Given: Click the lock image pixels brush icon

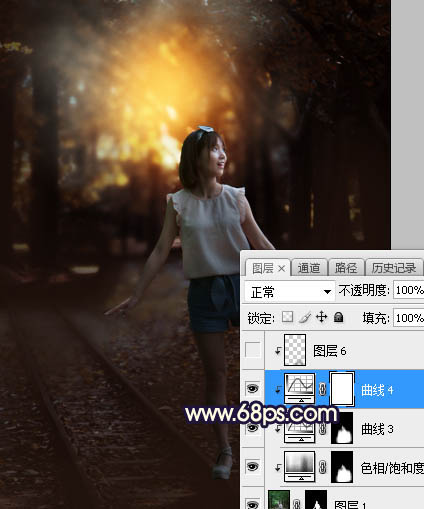Looking at the screenshot, I should (305, 317).
